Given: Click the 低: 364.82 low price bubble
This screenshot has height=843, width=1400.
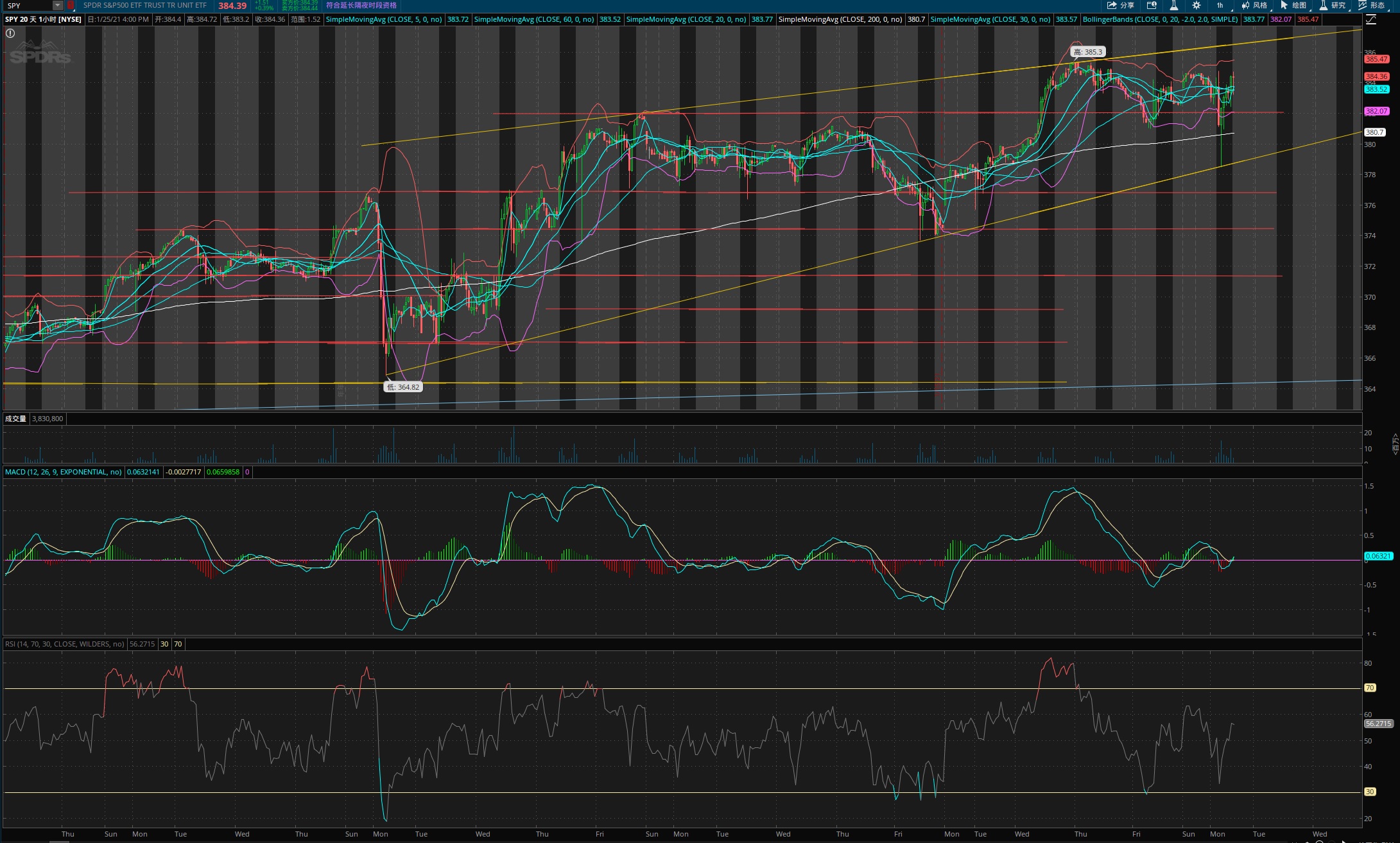Looking at the screenshot, I should tap(403, 387).
